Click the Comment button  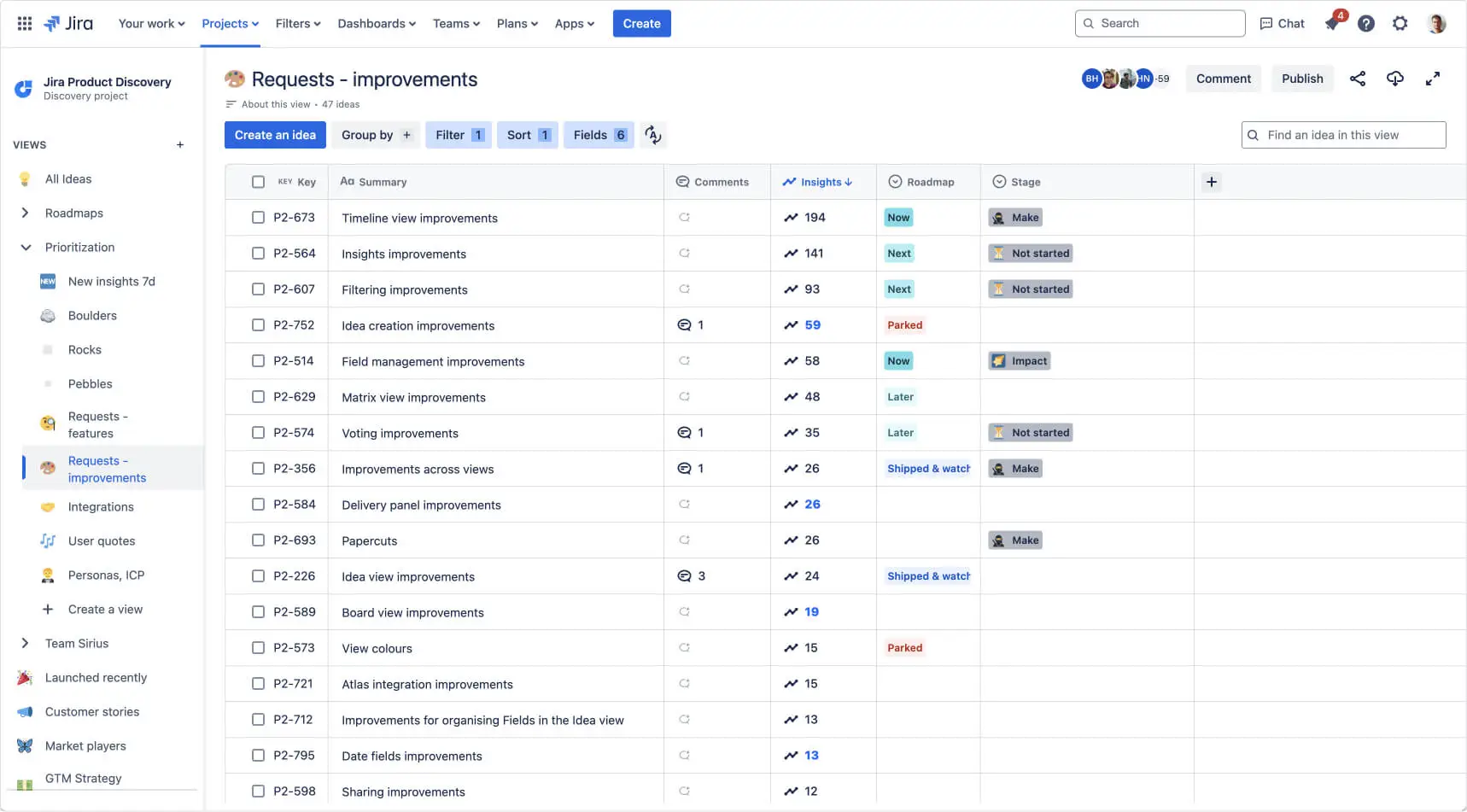[x=1224, y=79]
